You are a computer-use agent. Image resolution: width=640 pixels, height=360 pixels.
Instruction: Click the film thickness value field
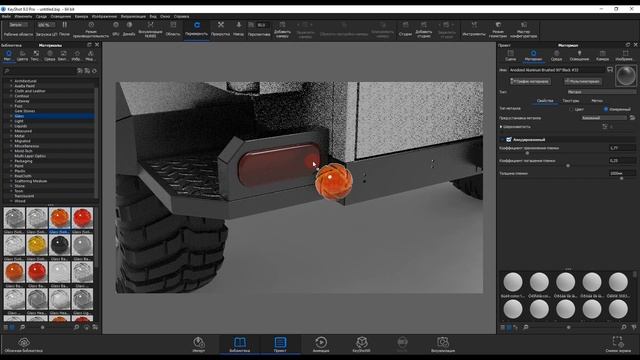622,173
